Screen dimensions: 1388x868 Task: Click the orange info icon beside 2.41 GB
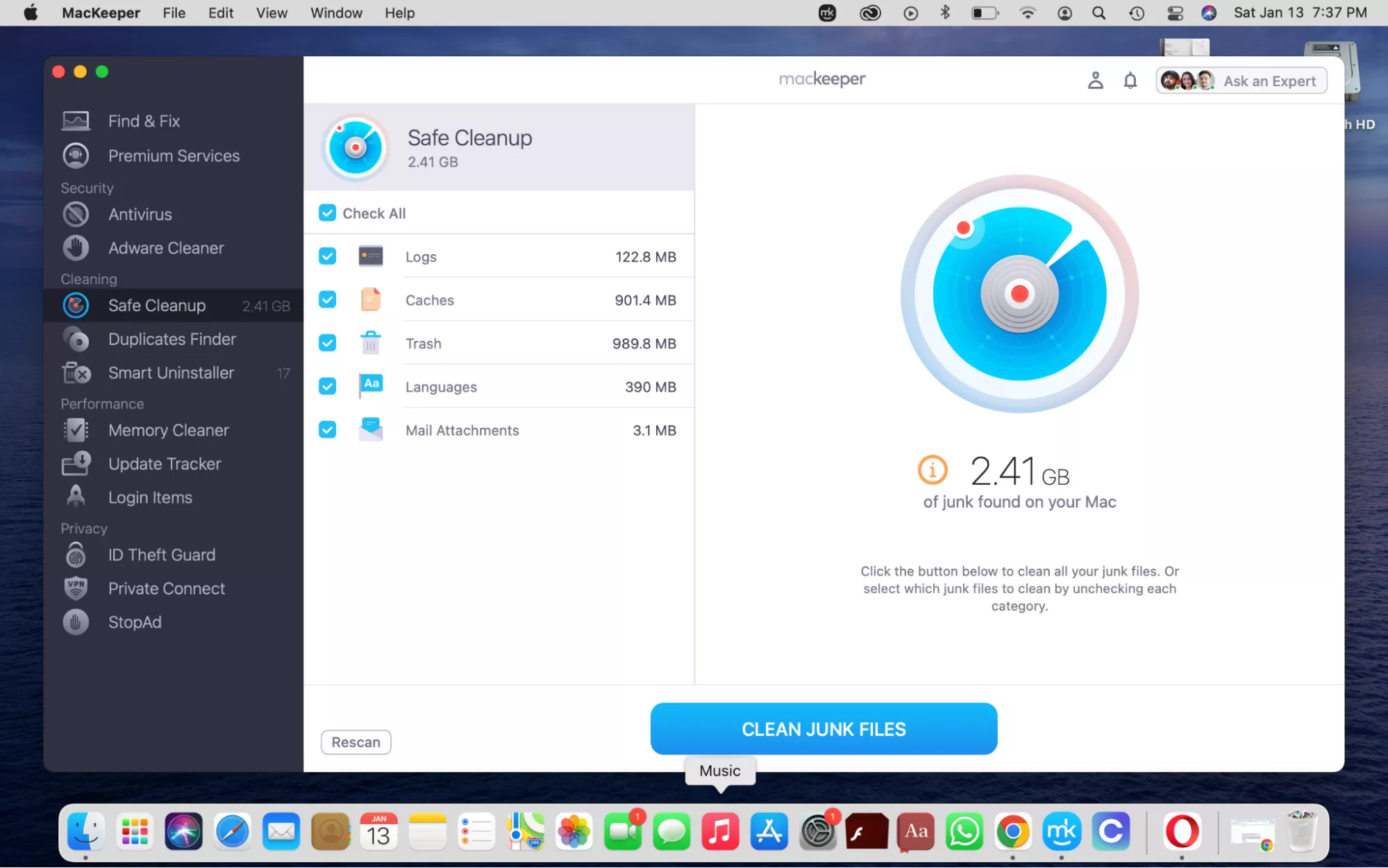pos(932,470)
